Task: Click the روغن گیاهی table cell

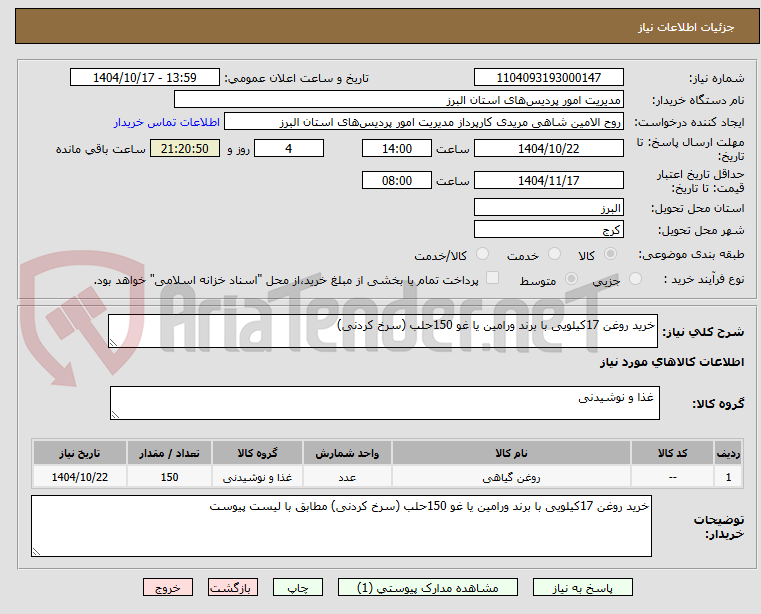Action: 511,477
